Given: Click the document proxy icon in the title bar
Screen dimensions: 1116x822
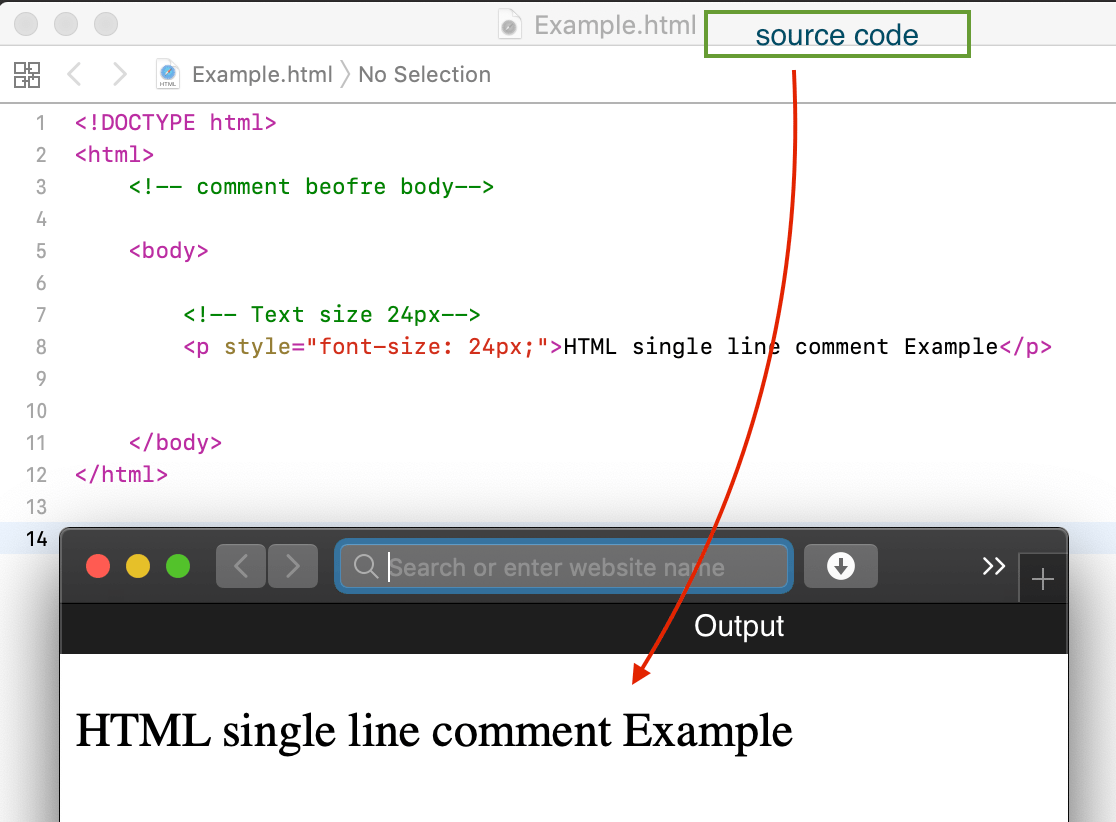Looking at the screenshot, I should (x=509, y=25).
